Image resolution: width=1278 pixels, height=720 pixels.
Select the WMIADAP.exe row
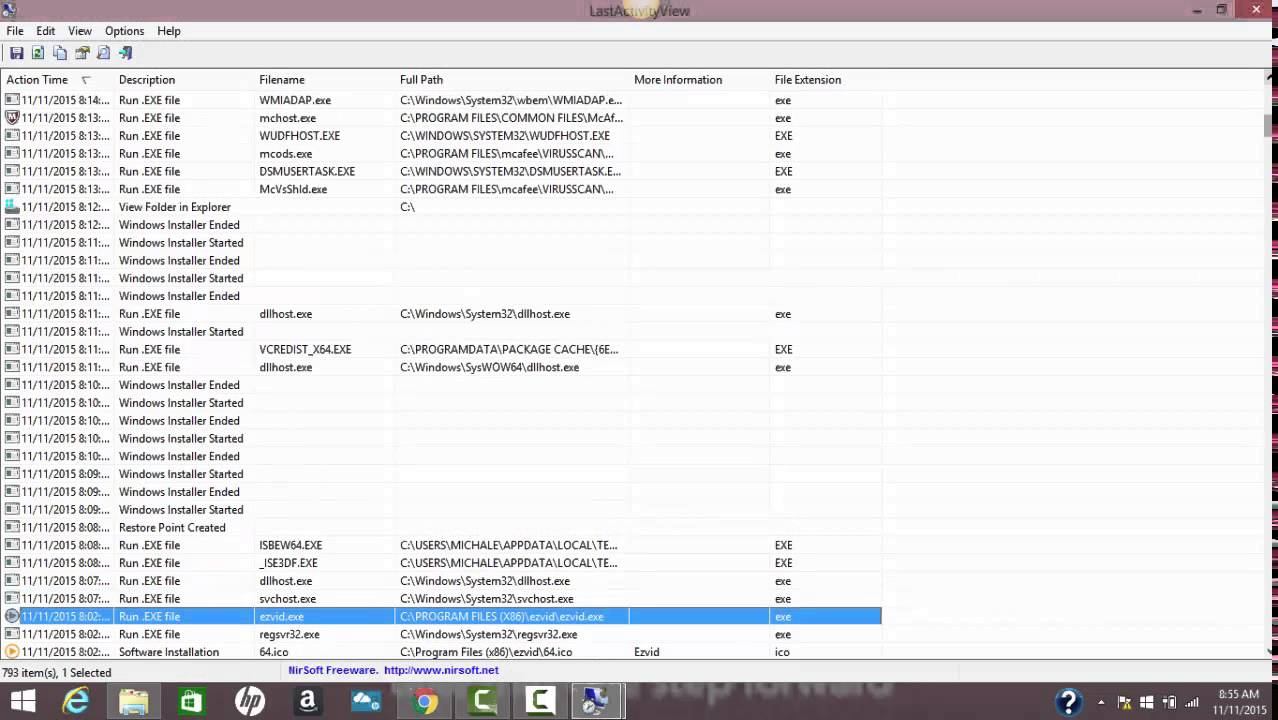[x=441, y=100]
